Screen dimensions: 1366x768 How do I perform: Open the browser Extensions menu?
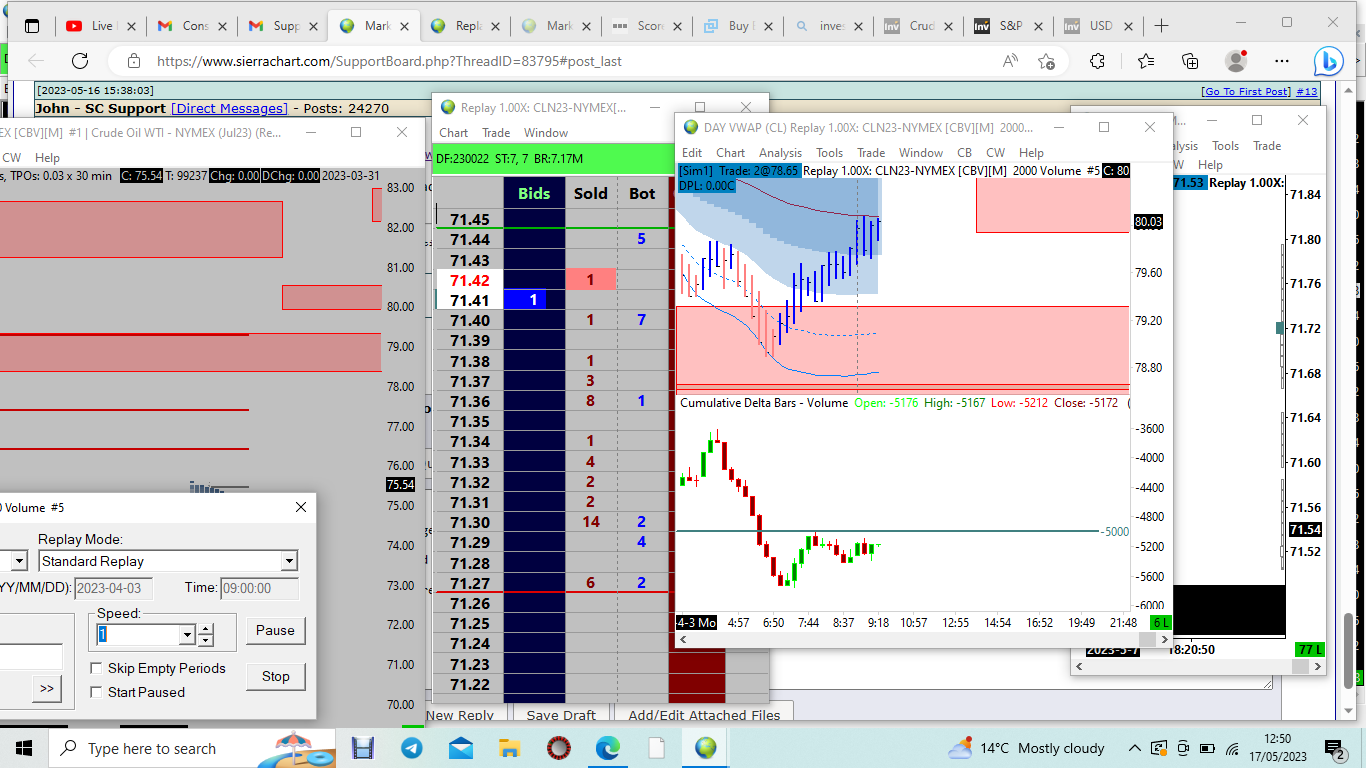(1097, 61)
